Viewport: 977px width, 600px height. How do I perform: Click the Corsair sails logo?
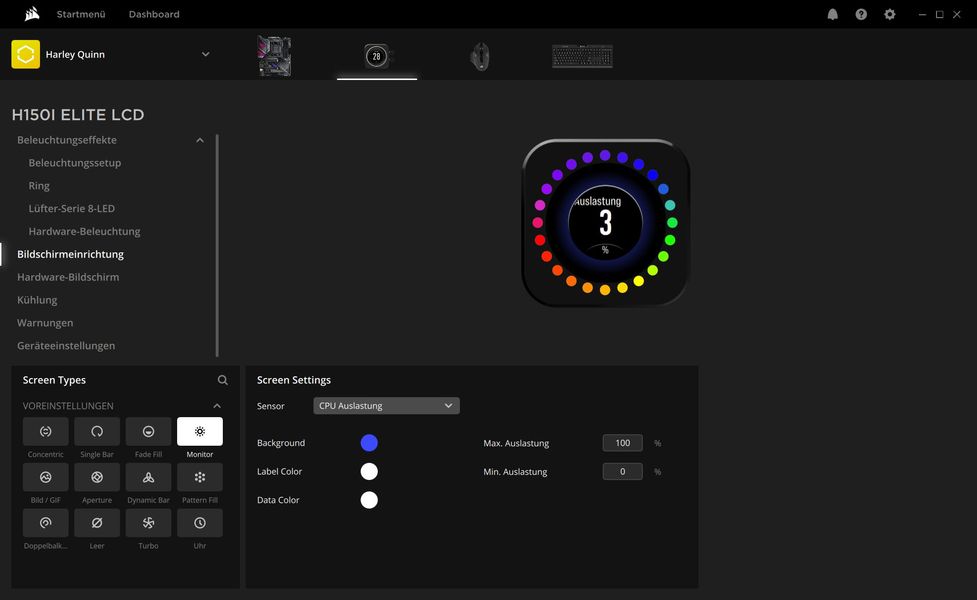[x=32, y=14]
